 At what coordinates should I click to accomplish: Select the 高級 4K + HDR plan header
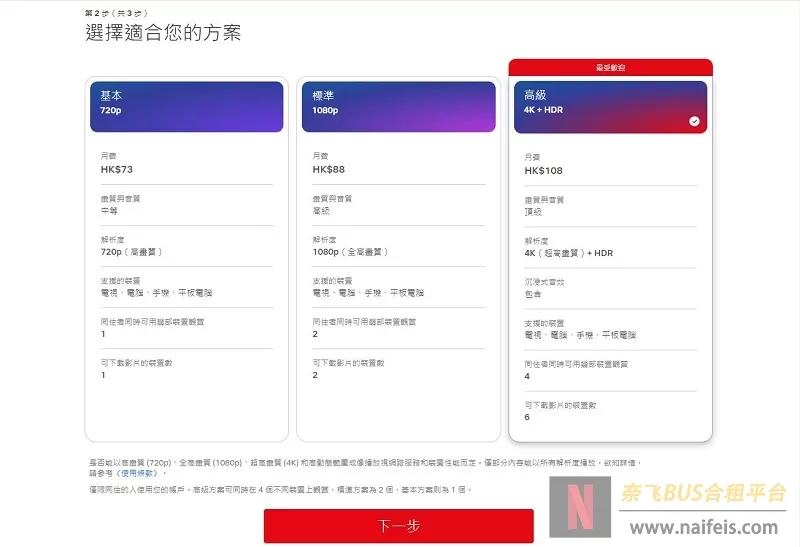(x=610, y=107)
